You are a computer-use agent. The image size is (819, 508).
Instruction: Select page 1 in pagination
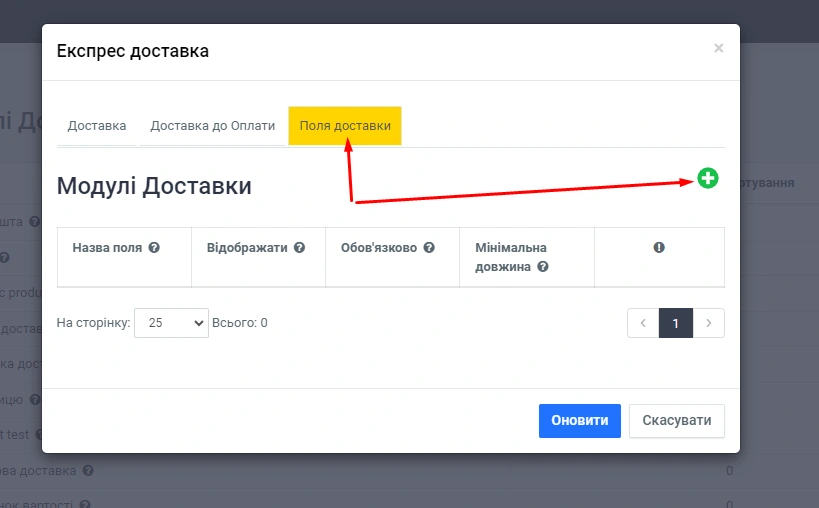pos(676,323)
